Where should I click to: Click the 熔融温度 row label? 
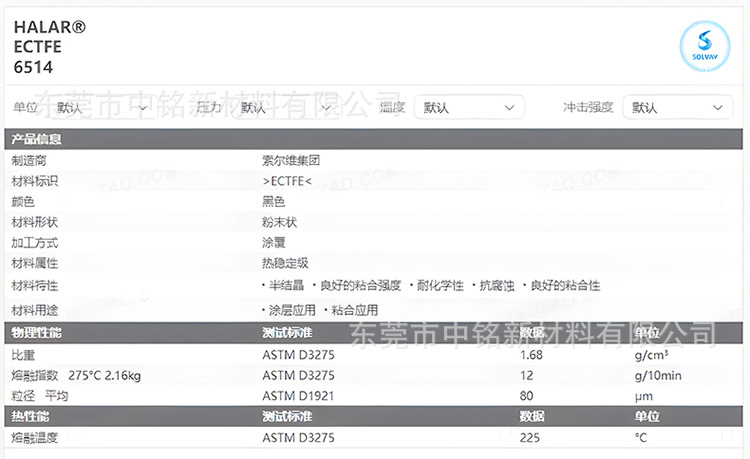34,438
